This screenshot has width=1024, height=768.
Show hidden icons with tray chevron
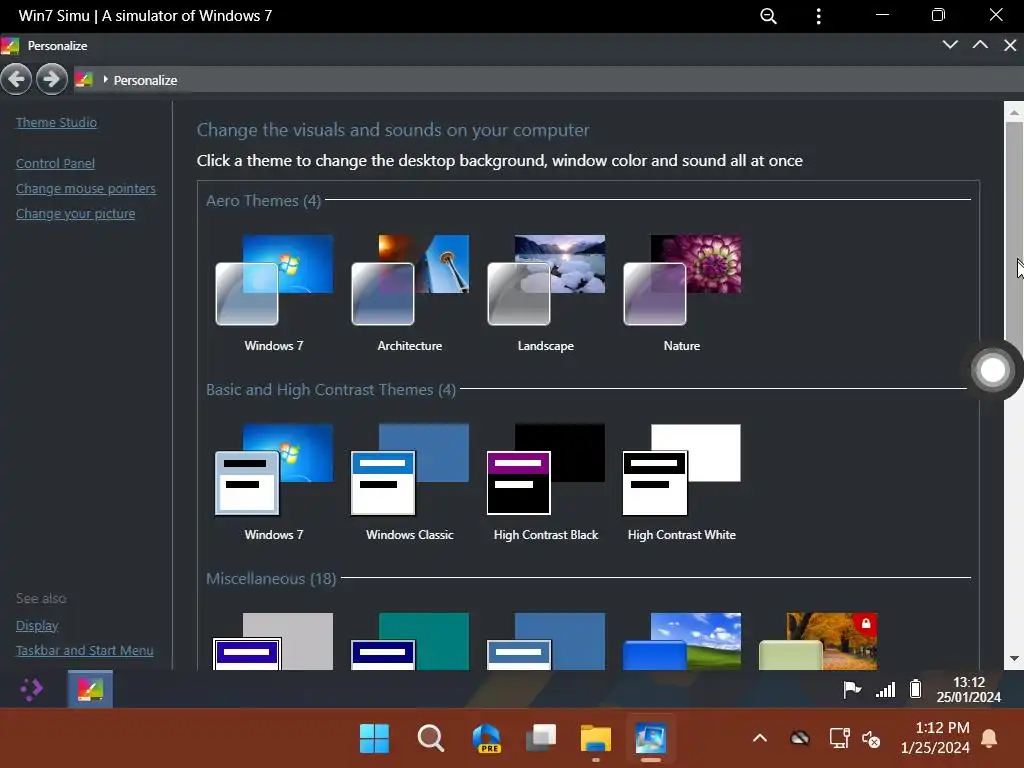760,738
